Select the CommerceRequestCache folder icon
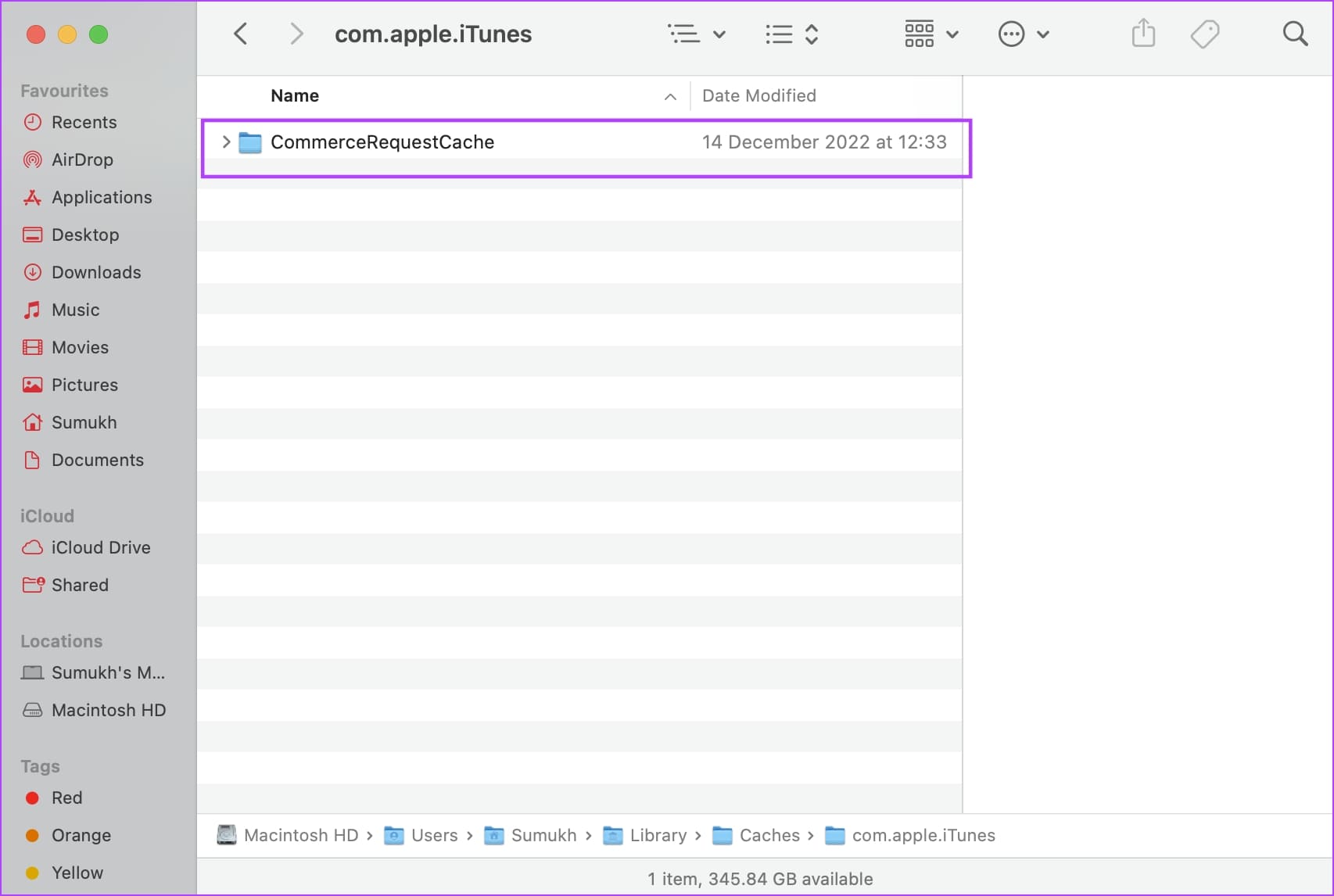Image resolution: width=1334 pixels, height=896 pixels. pos(250,142)
